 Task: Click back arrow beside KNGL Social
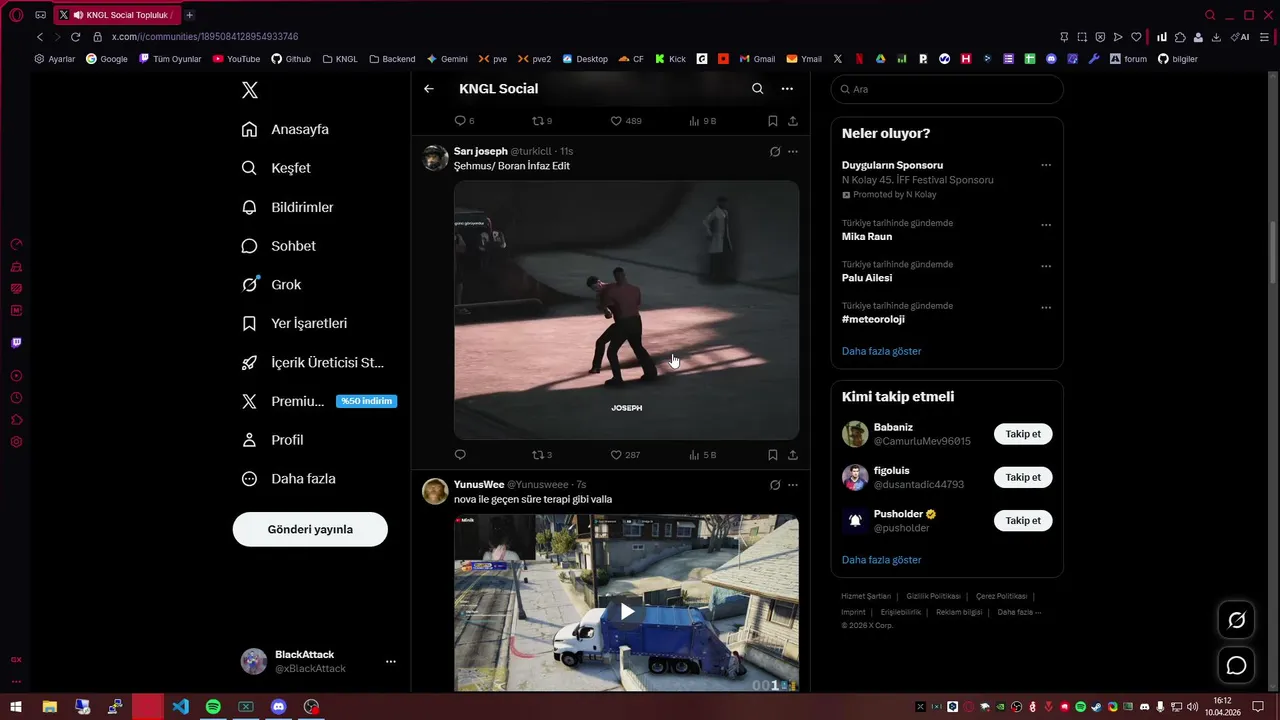click(x=429, y=89)
